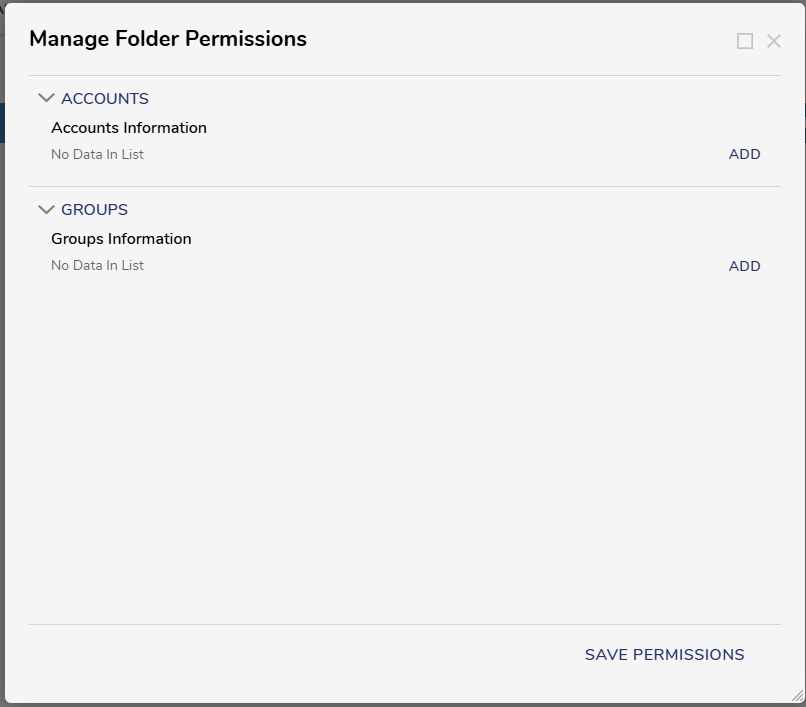Click the divider above SAVE PERMISSIONS
Viewport: 806px width, 707px height.
point(405,625)
